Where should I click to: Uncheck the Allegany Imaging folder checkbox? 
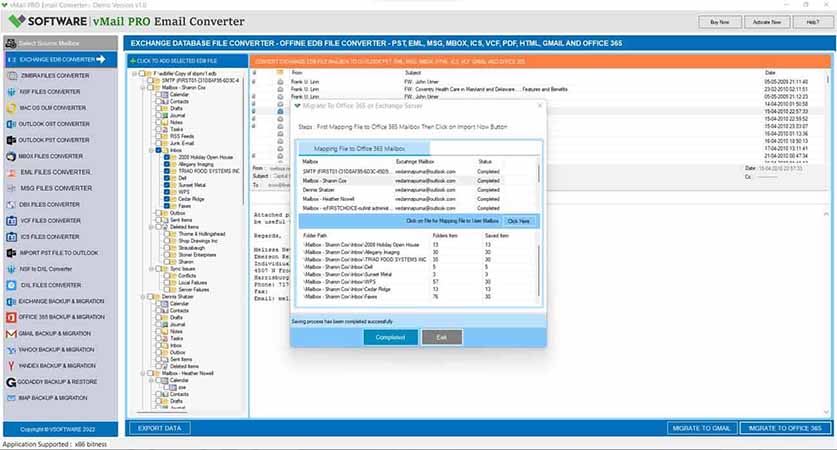click(x=167, y=164)
